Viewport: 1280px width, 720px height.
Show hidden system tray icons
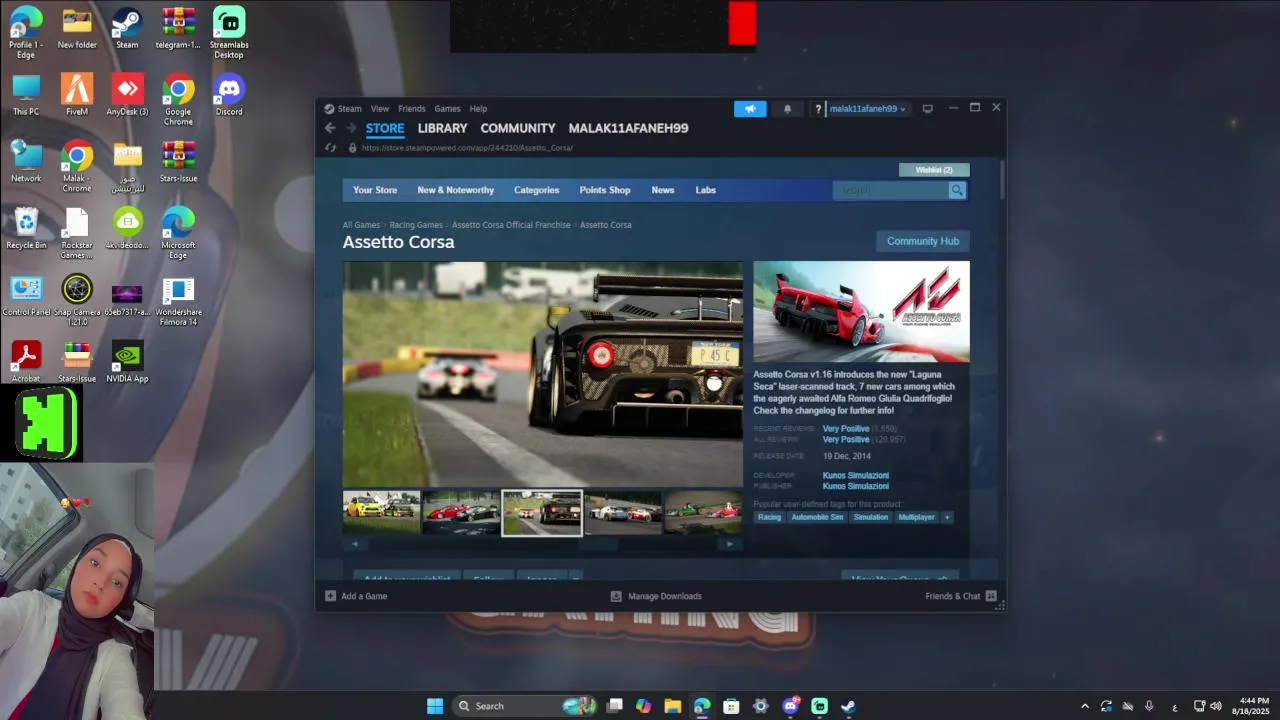tap(1085, 706)
